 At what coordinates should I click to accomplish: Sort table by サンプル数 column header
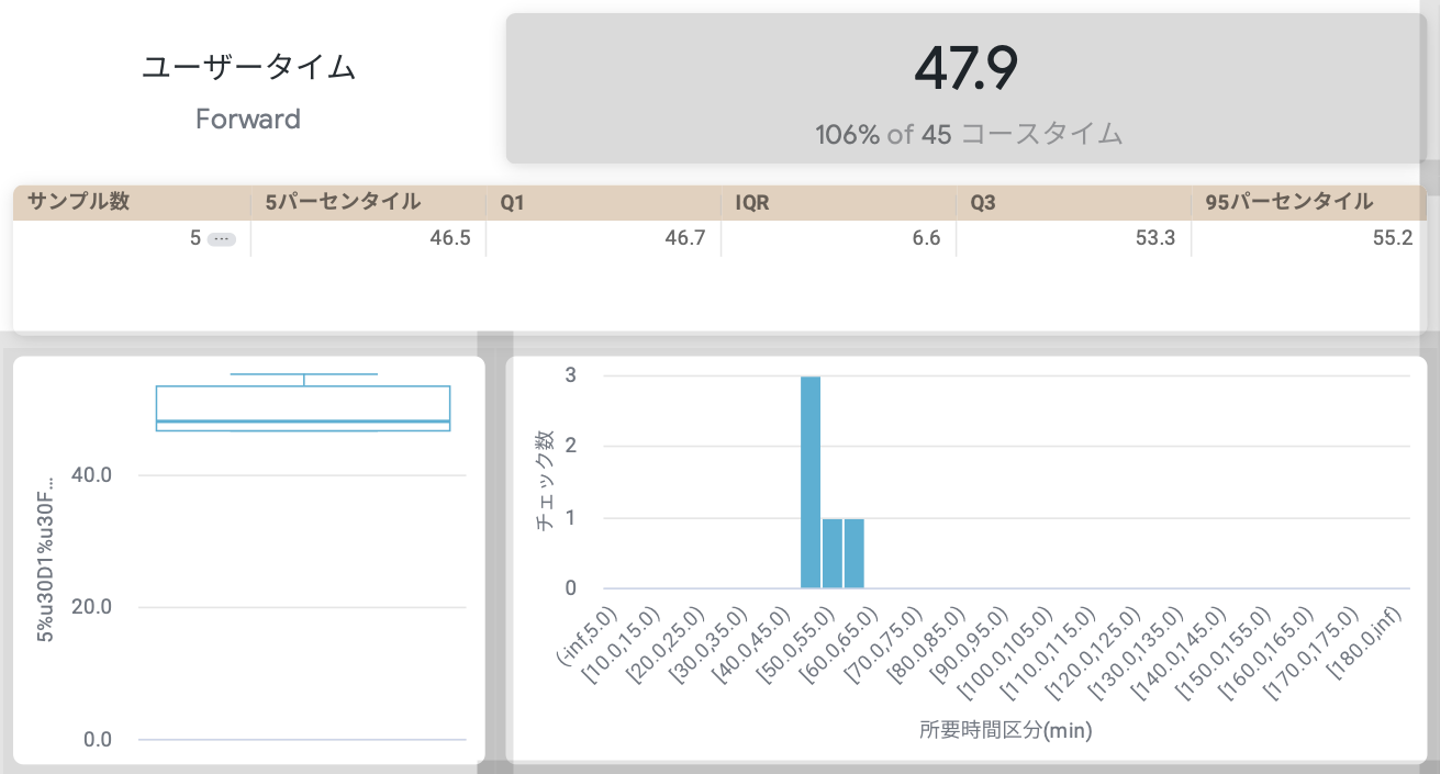coord(79,202)
